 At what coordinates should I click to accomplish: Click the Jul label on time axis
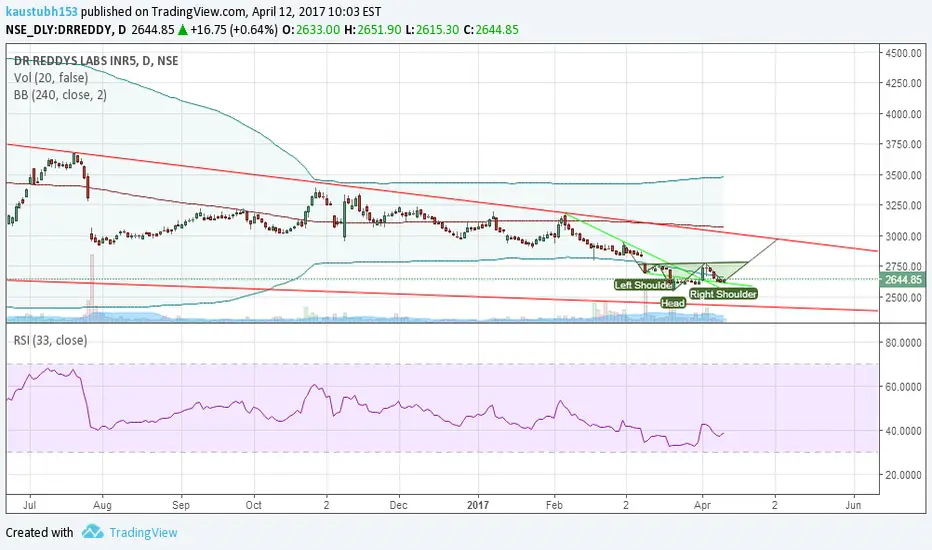(x=29, y=505)
